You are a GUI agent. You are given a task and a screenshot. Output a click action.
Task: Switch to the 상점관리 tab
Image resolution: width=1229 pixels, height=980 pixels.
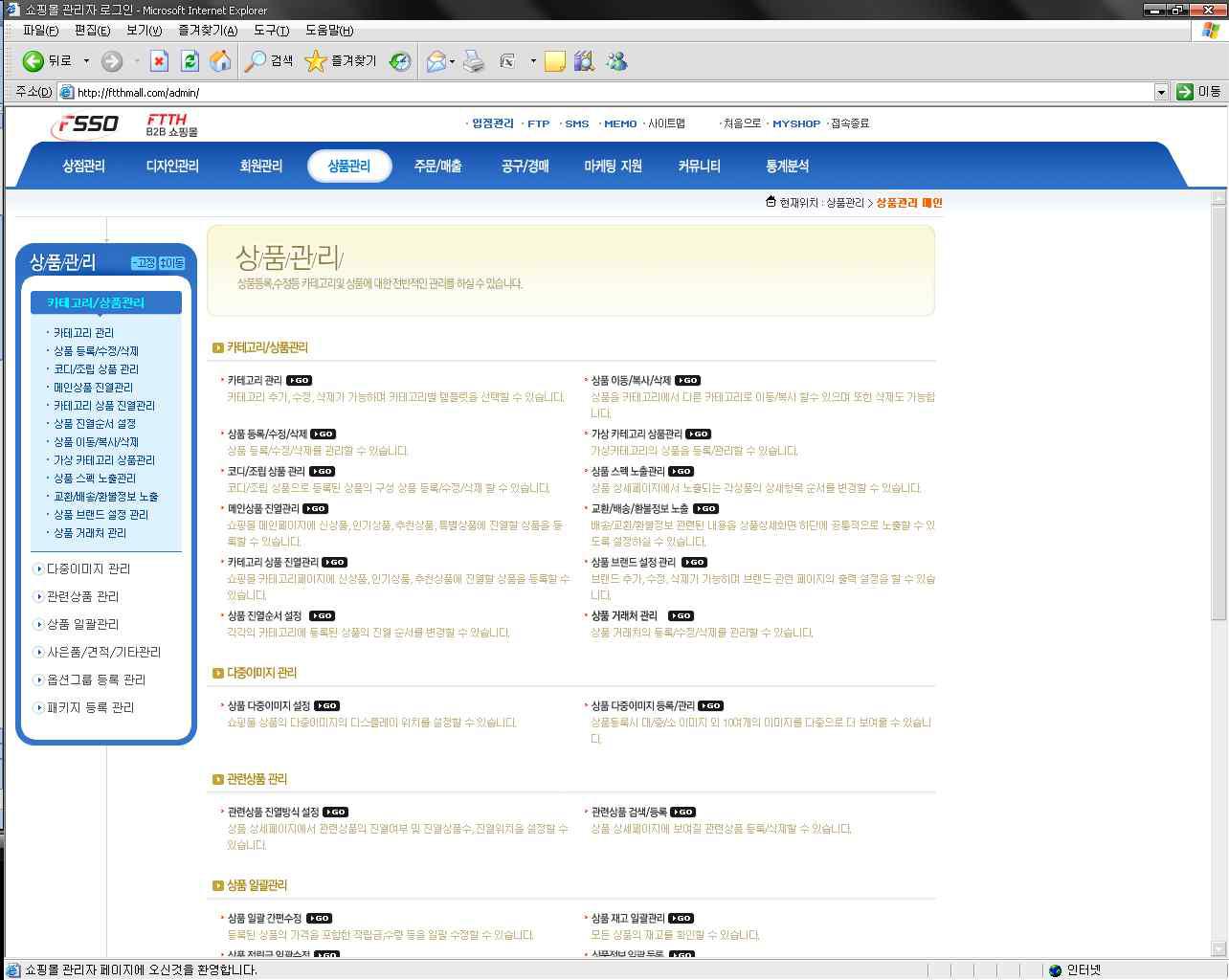coord(83,167)
